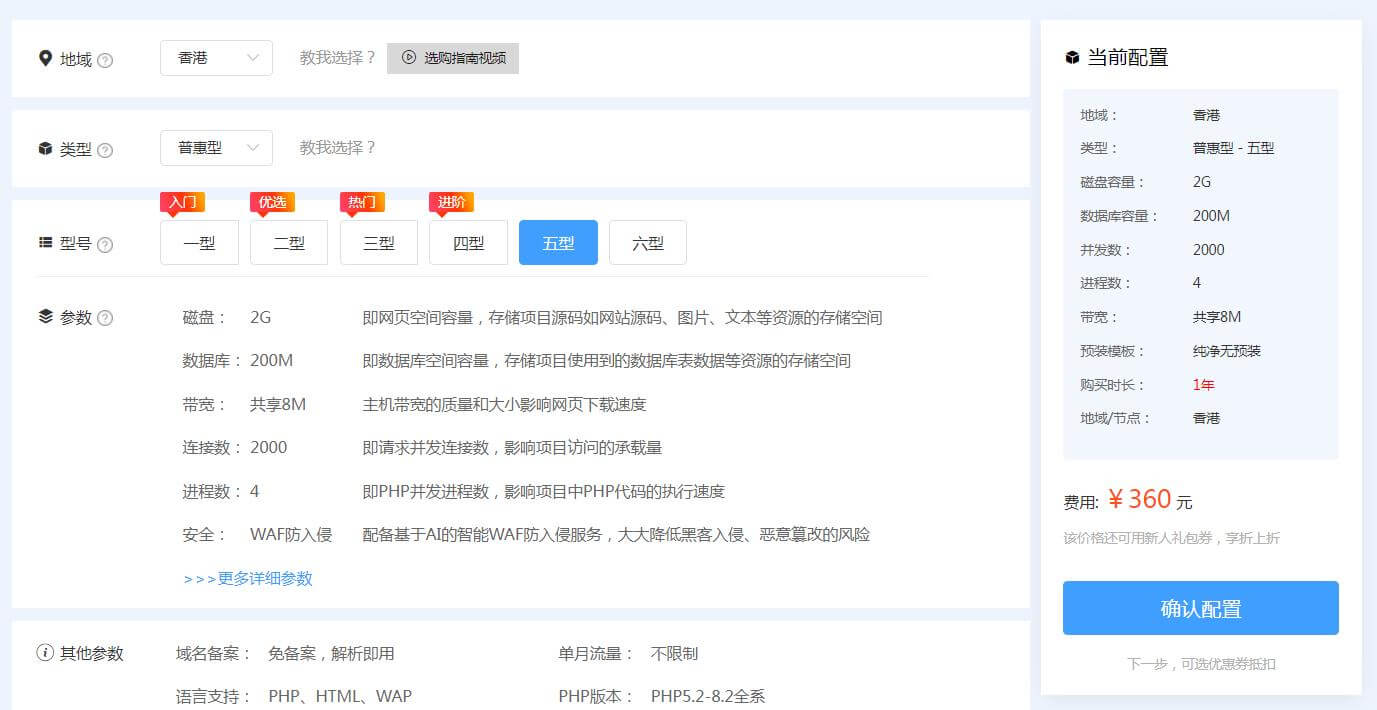Expand the 普惠型 type dropdown
The width and height of the screenshot is (1377, 710).
point(216,148)
